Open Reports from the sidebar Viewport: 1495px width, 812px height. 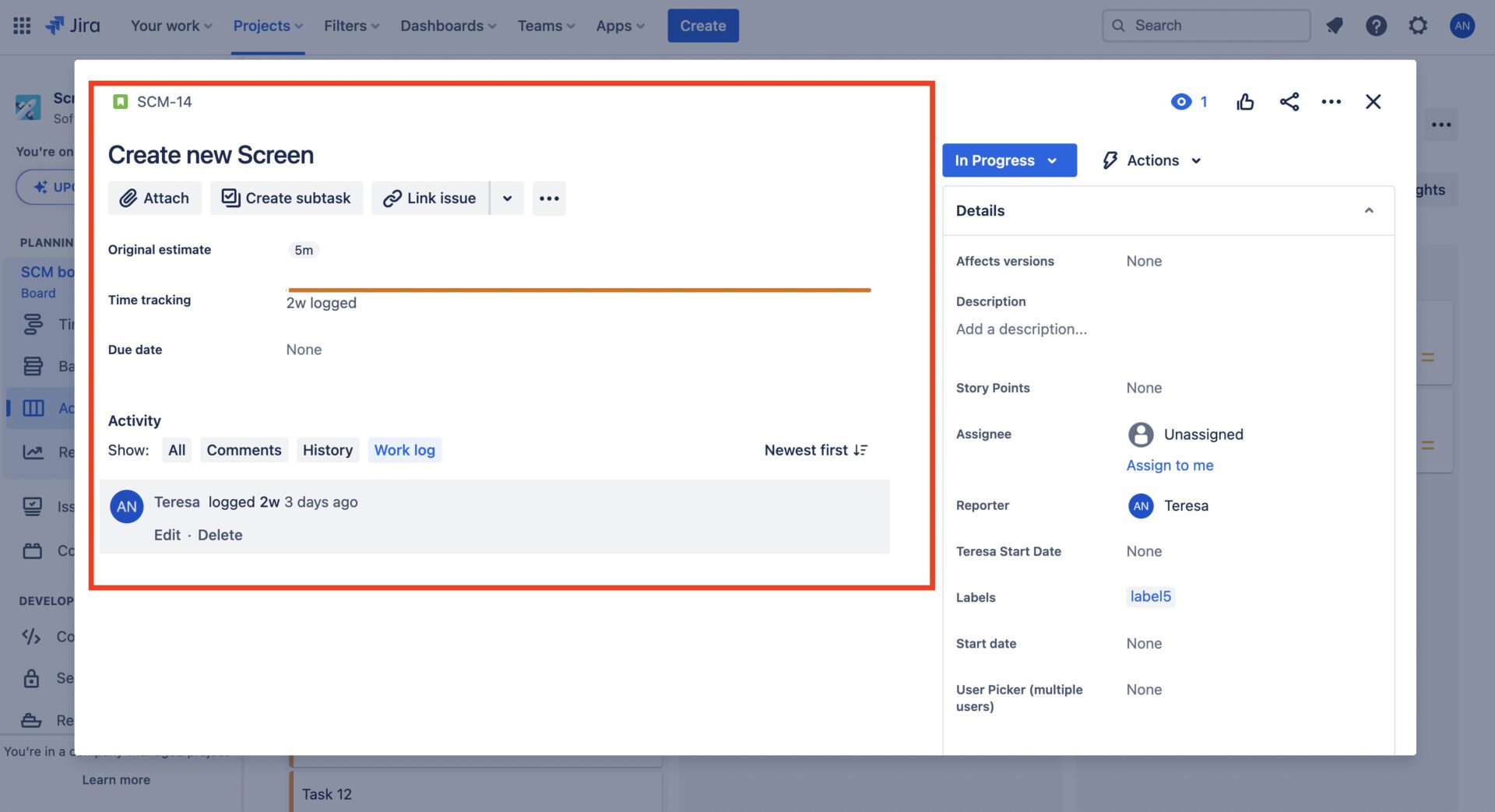point(32,452)
